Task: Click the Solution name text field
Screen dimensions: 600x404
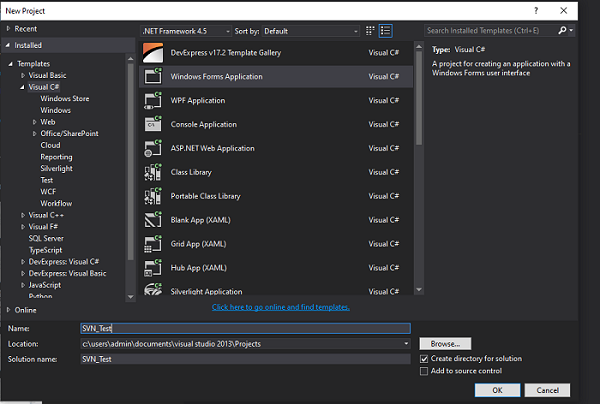Action: pyautogui.click(x=245, y=358)
